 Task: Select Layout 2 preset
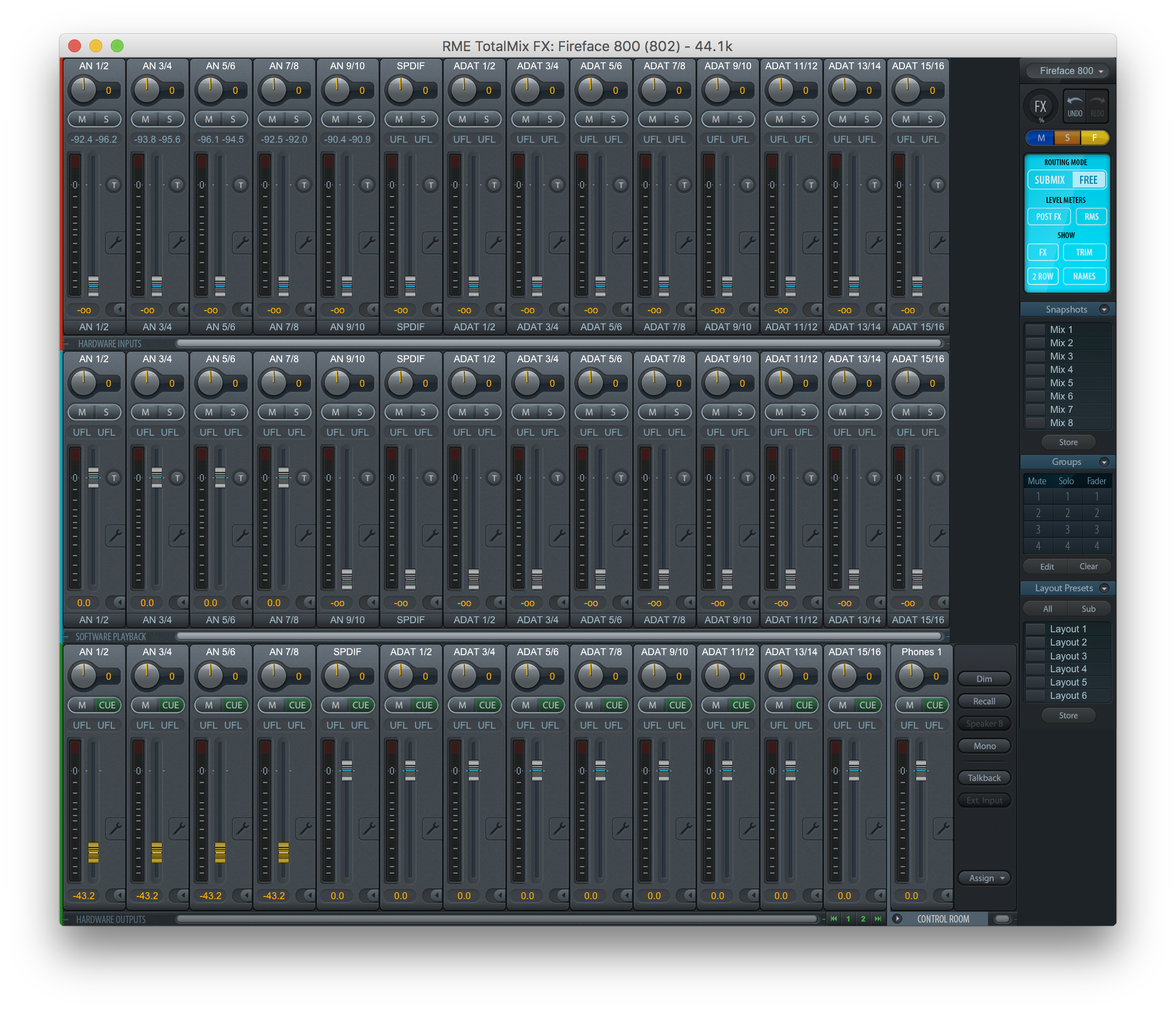[1067, 642]
